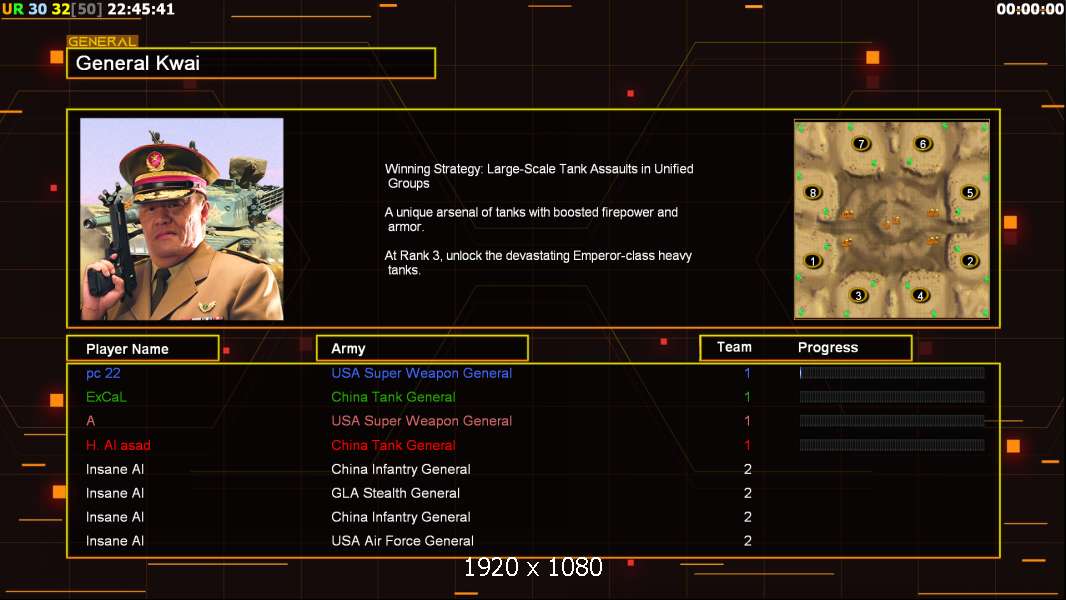This screenshot has height=600, width=1066.
Task: Click start position marker 3 on map
Action: point(859,296)
